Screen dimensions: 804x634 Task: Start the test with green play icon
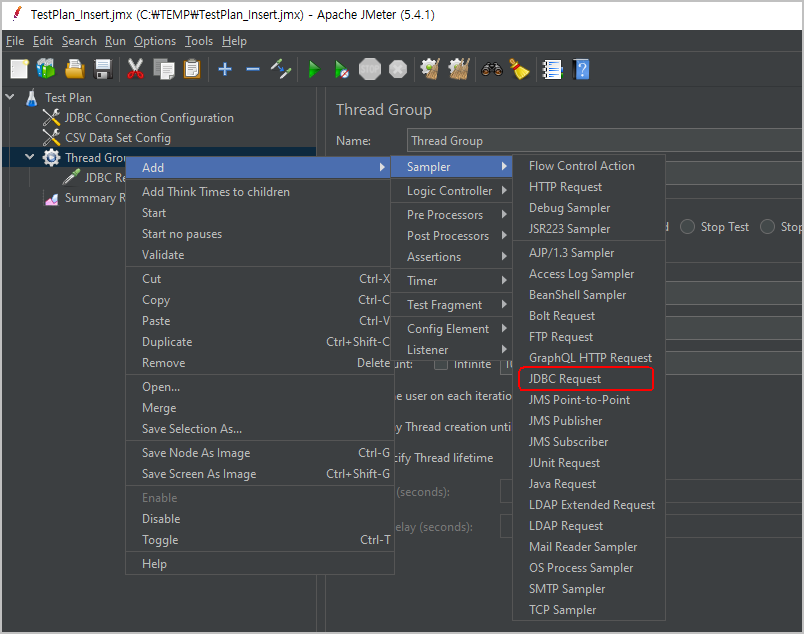point(314,69)
